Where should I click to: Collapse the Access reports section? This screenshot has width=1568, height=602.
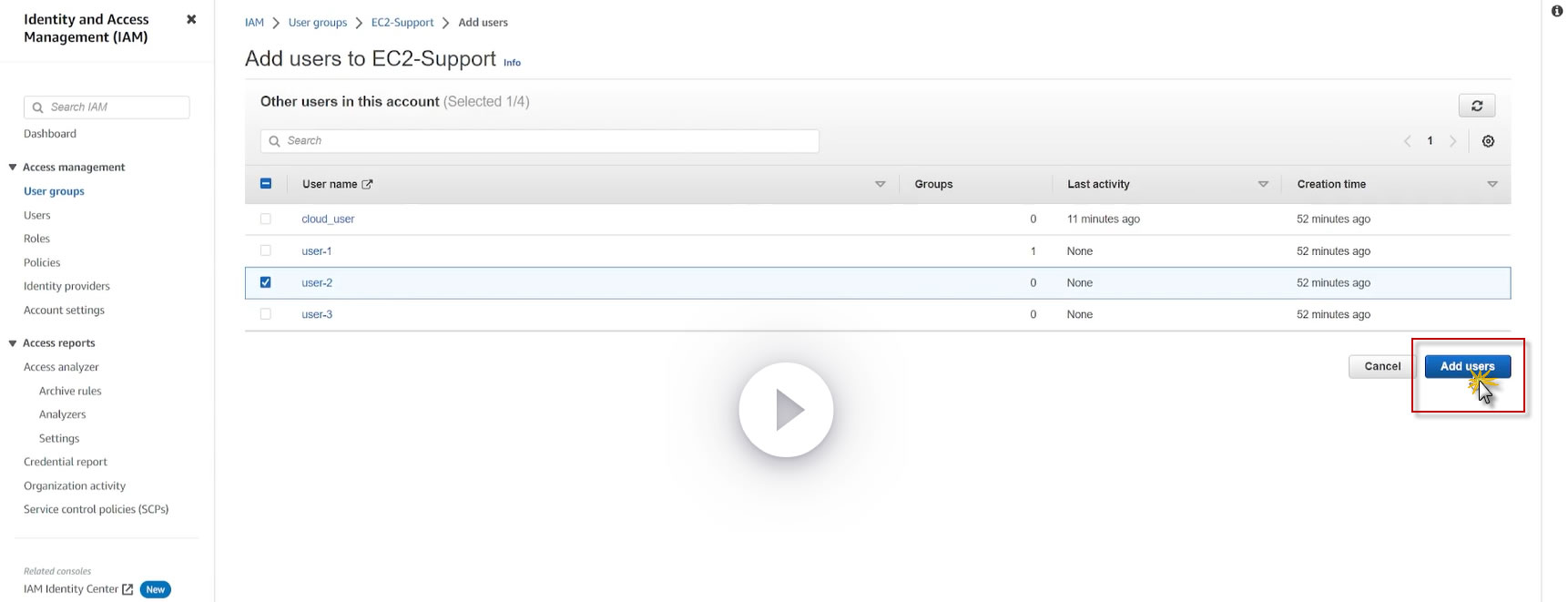pyautogui.click(x=13, y=343)
